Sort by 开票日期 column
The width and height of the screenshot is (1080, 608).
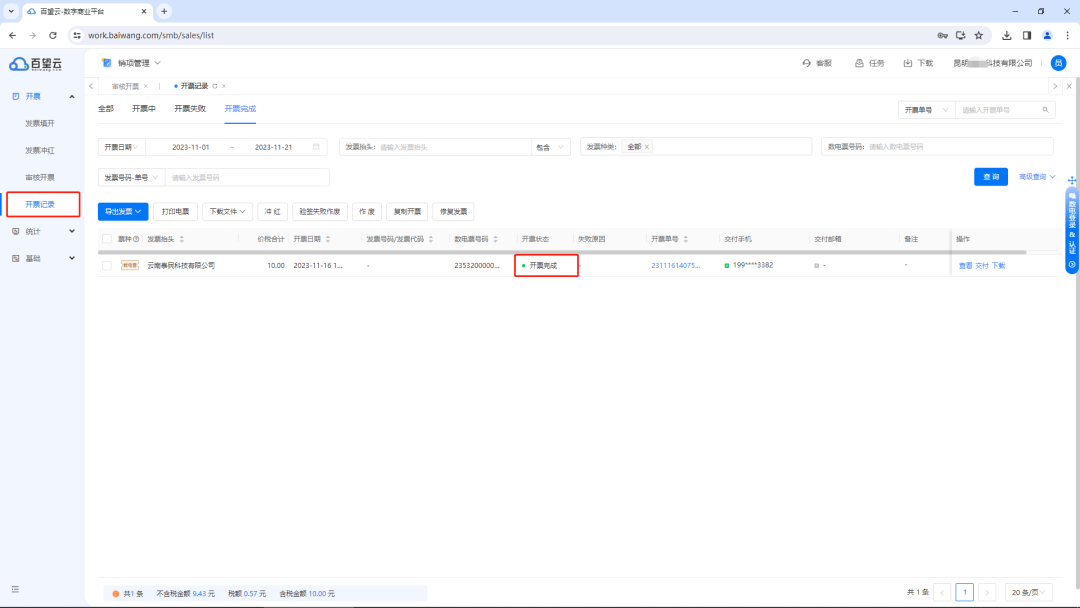pyautogui.click(x=328, y=239)
